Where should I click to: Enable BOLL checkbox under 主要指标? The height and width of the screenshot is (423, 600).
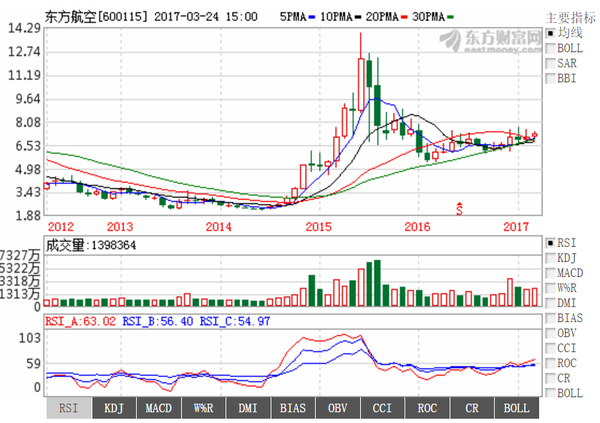[x=550, y=48]
